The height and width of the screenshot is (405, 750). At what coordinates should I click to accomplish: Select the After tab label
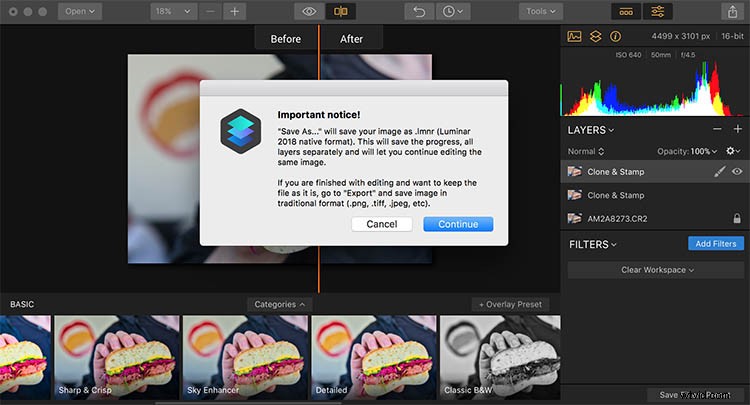point(352,39)
